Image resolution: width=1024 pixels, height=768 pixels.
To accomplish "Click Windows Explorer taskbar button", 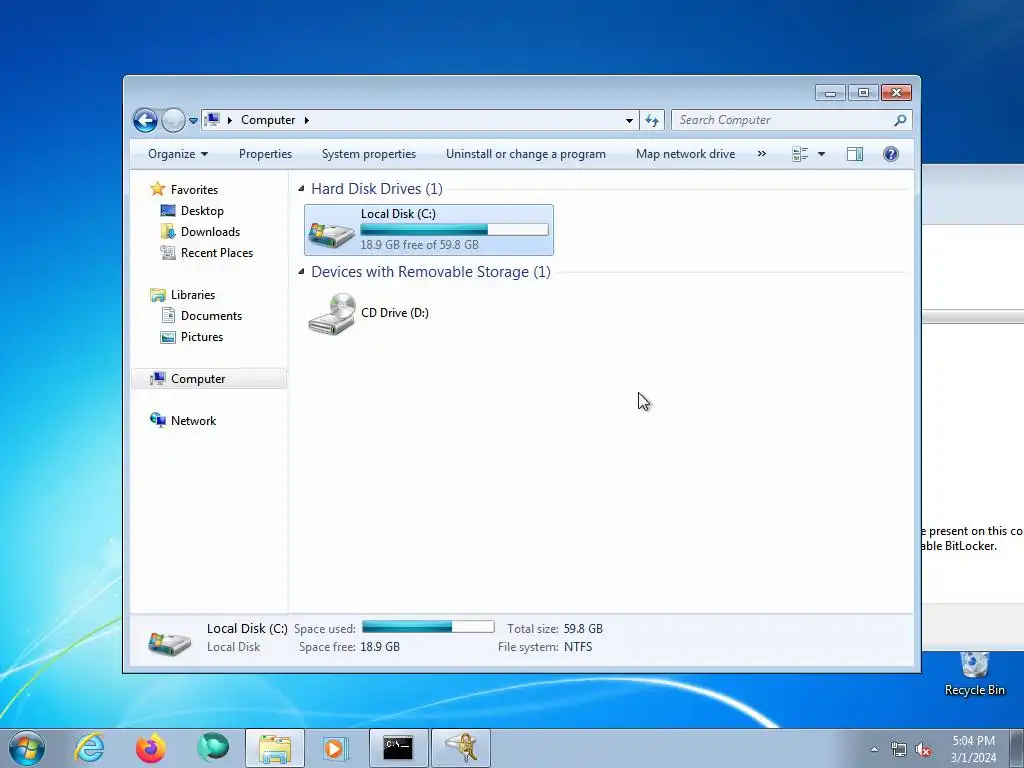I will pyautogui.click(x=275, y=748).
